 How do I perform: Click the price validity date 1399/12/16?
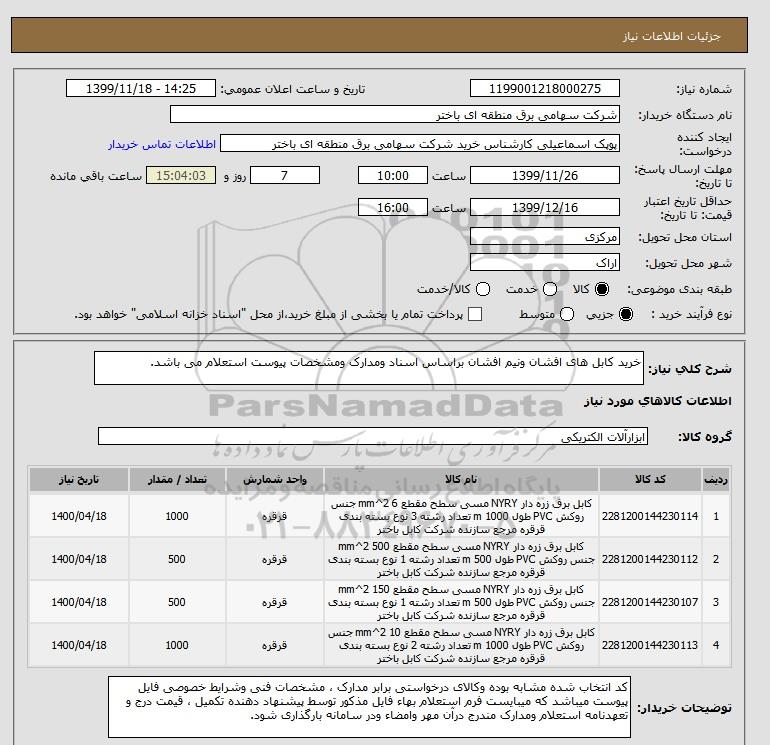[545, 207]
